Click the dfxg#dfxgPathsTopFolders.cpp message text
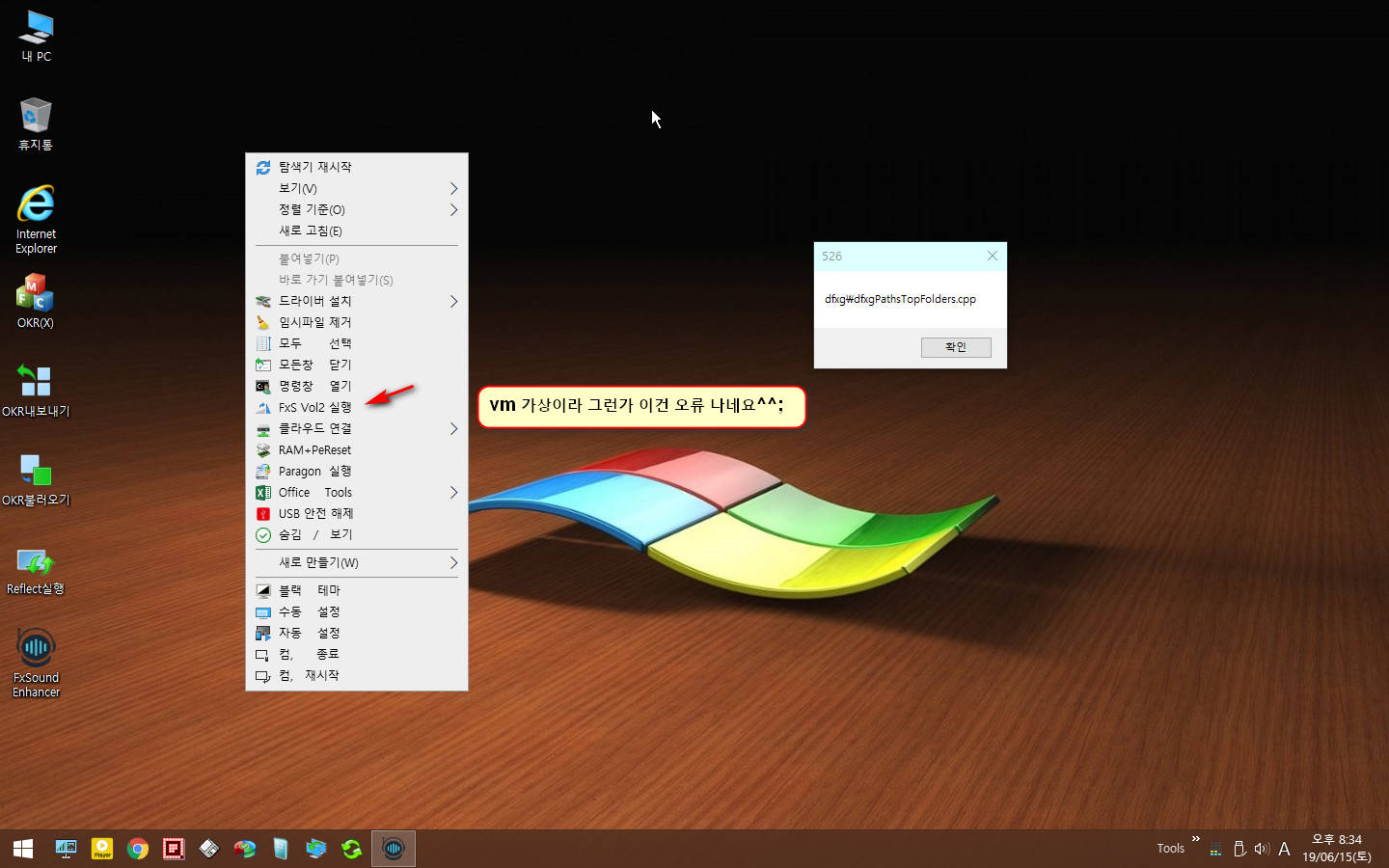 pos(900,299)
